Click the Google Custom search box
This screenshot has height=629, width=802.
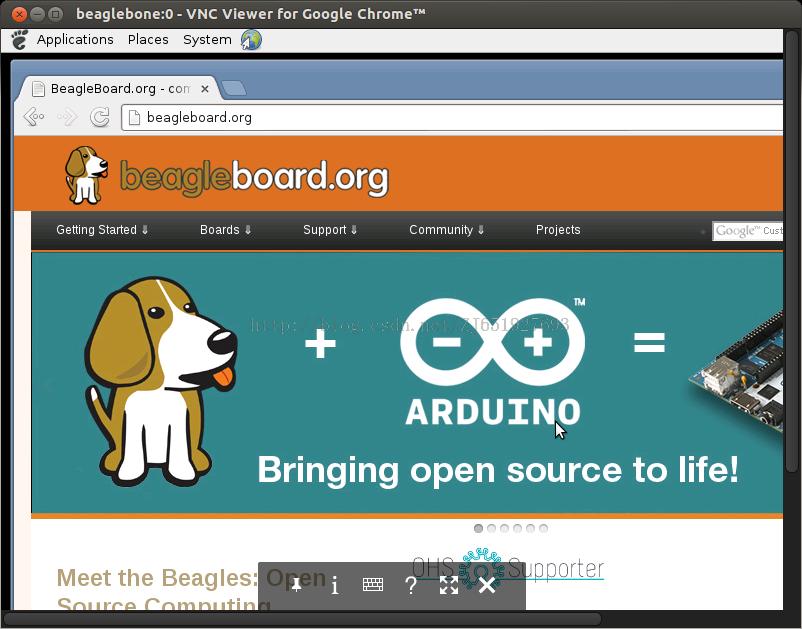tap(747, 231)
